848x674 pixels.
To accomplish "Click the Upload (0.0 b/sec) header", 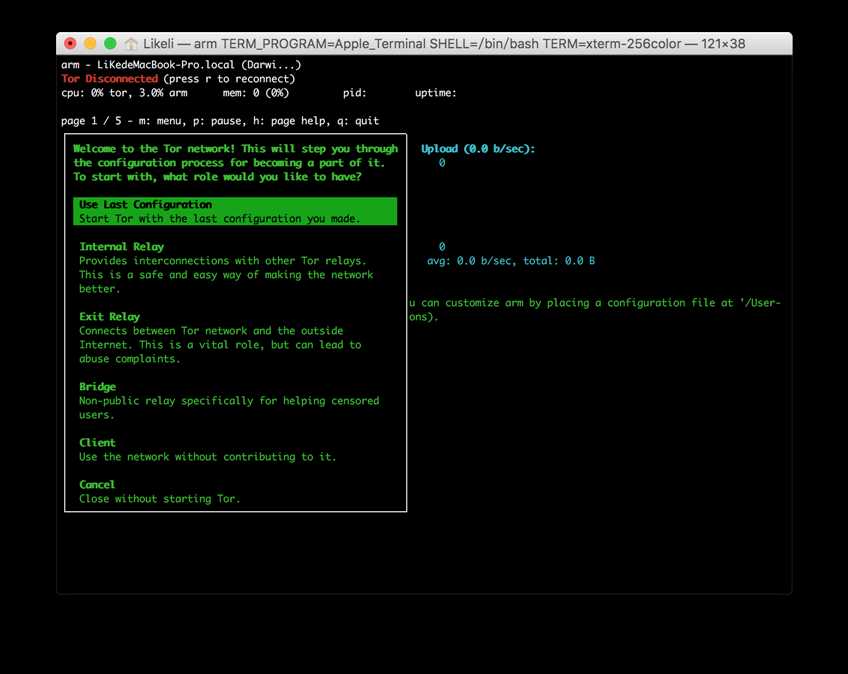I will pos(478,149).
